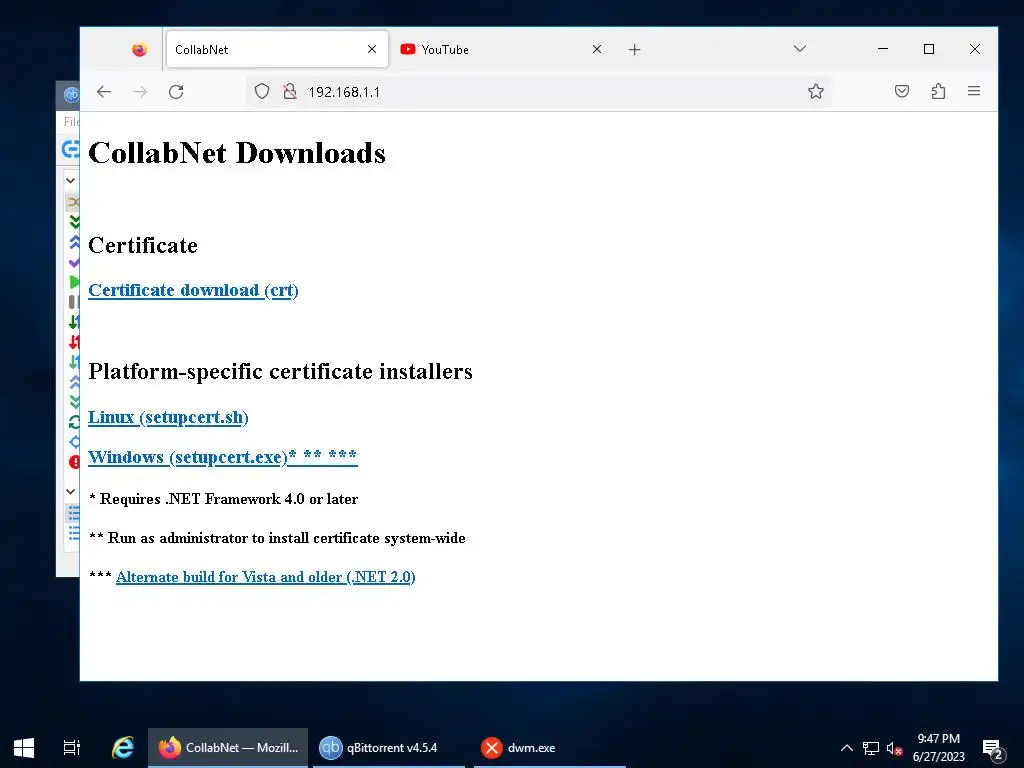Open Task View on the taskbar

click(71, 748)
